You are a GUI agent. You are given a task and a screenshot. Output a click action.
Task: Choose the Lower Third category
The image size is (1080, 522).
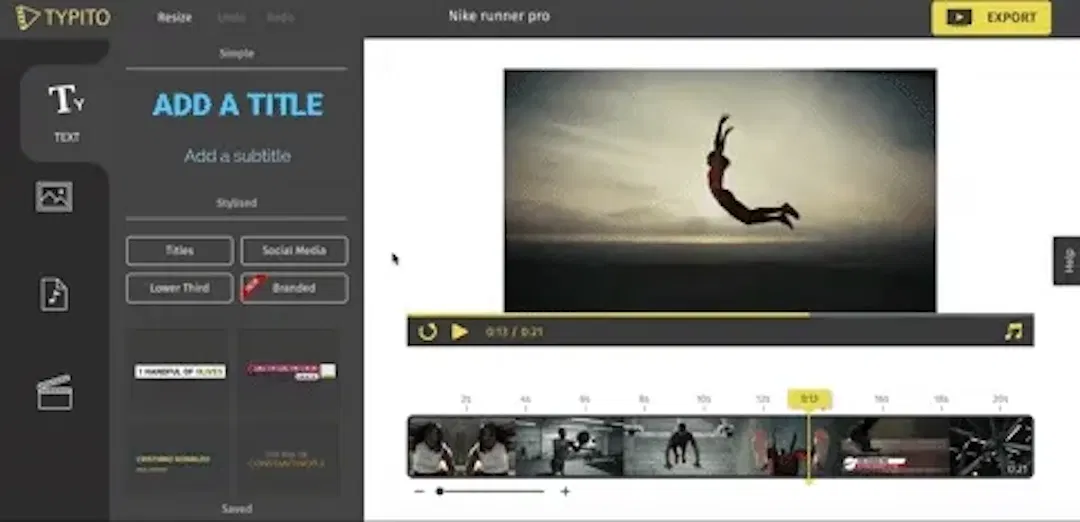pyautogui.click(x=180, y=288)
